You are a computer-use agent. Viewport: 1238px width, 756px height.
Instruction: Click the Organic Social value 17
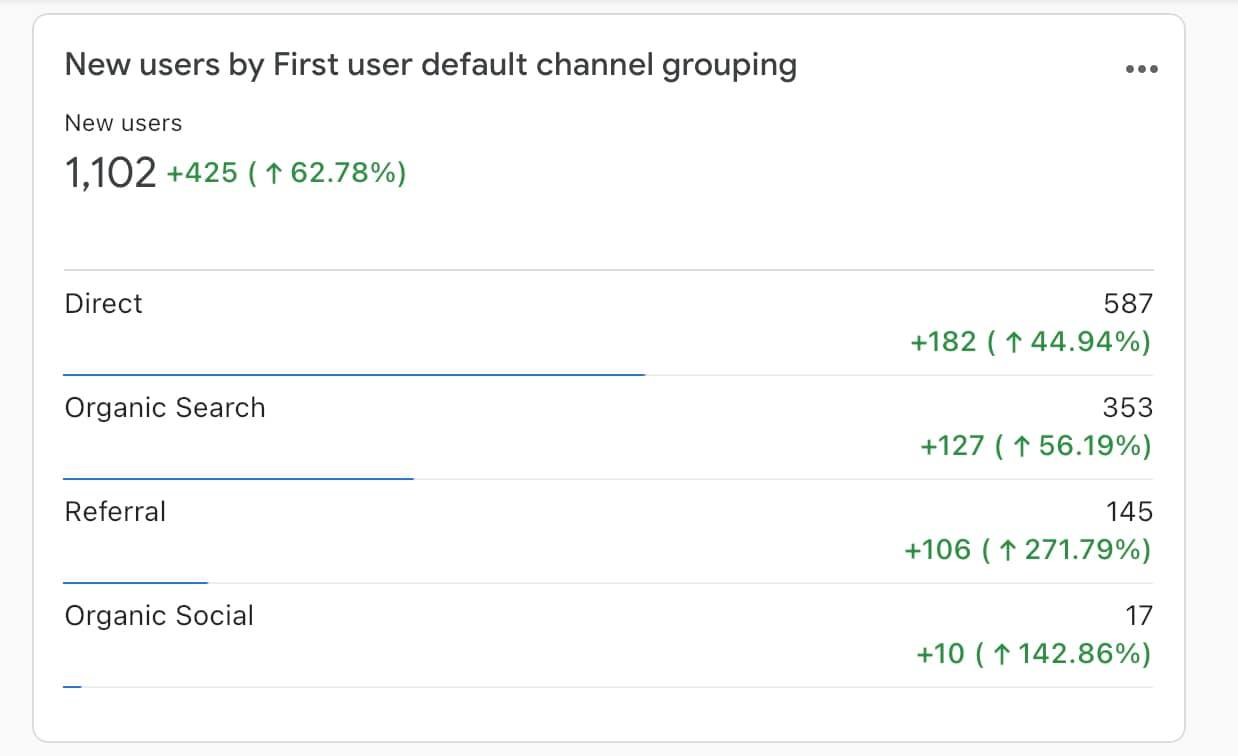pyautogui.click(x=1139, y=616)
